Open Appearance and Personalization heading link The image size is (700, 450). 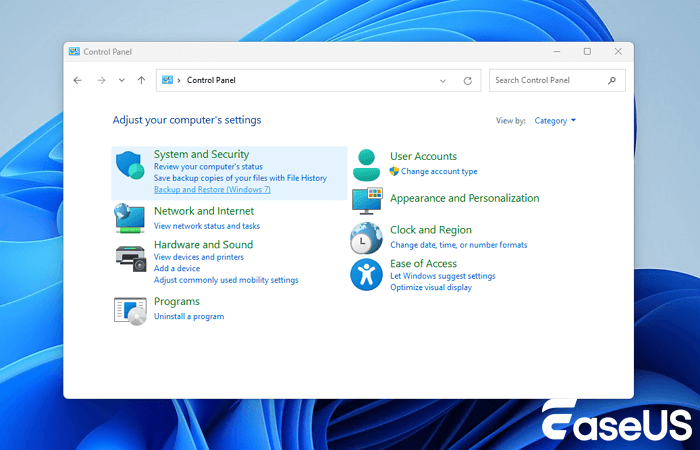464,198
